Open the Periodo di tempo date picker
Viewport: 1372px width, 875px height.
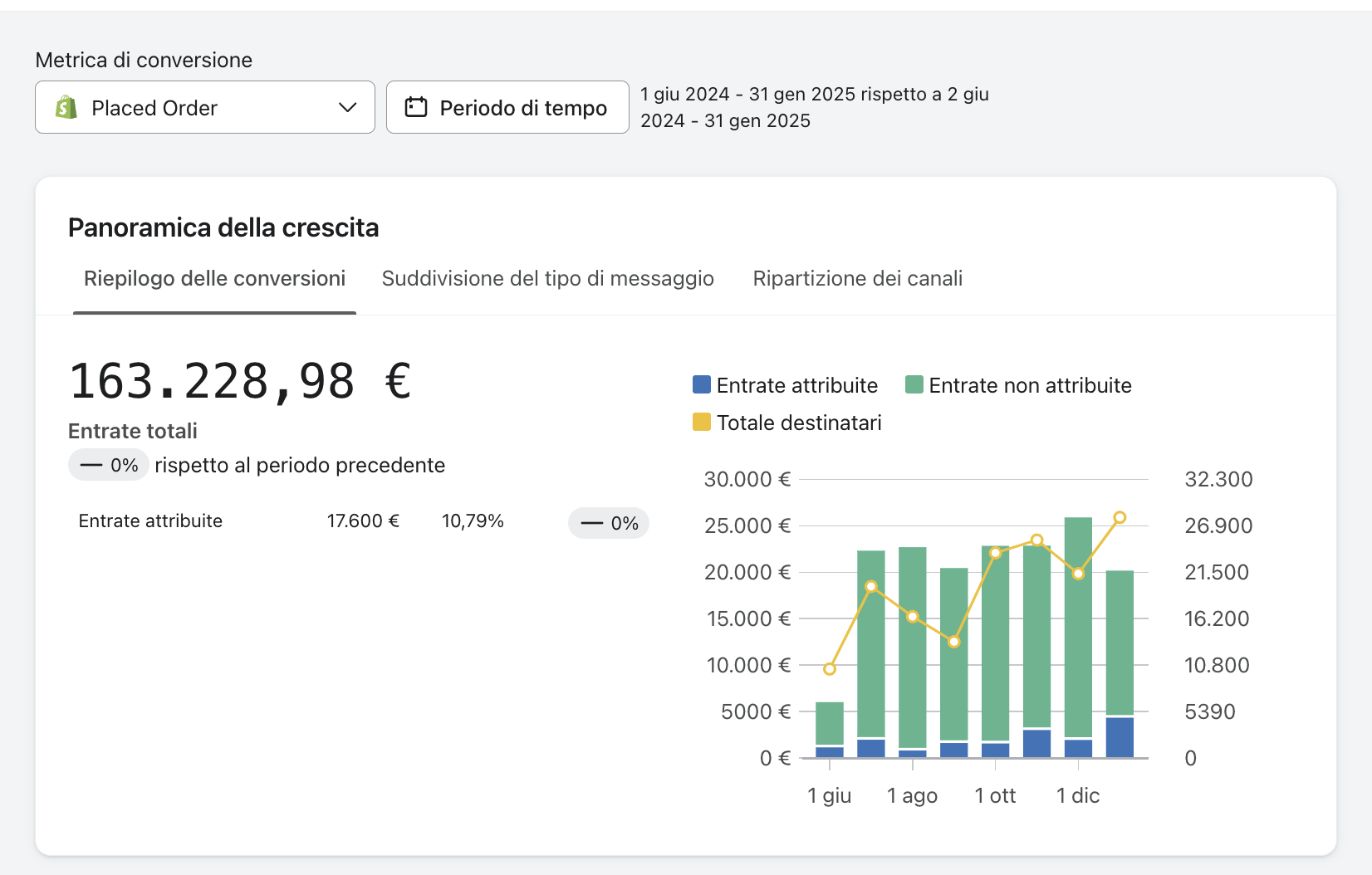pos(507,108)
